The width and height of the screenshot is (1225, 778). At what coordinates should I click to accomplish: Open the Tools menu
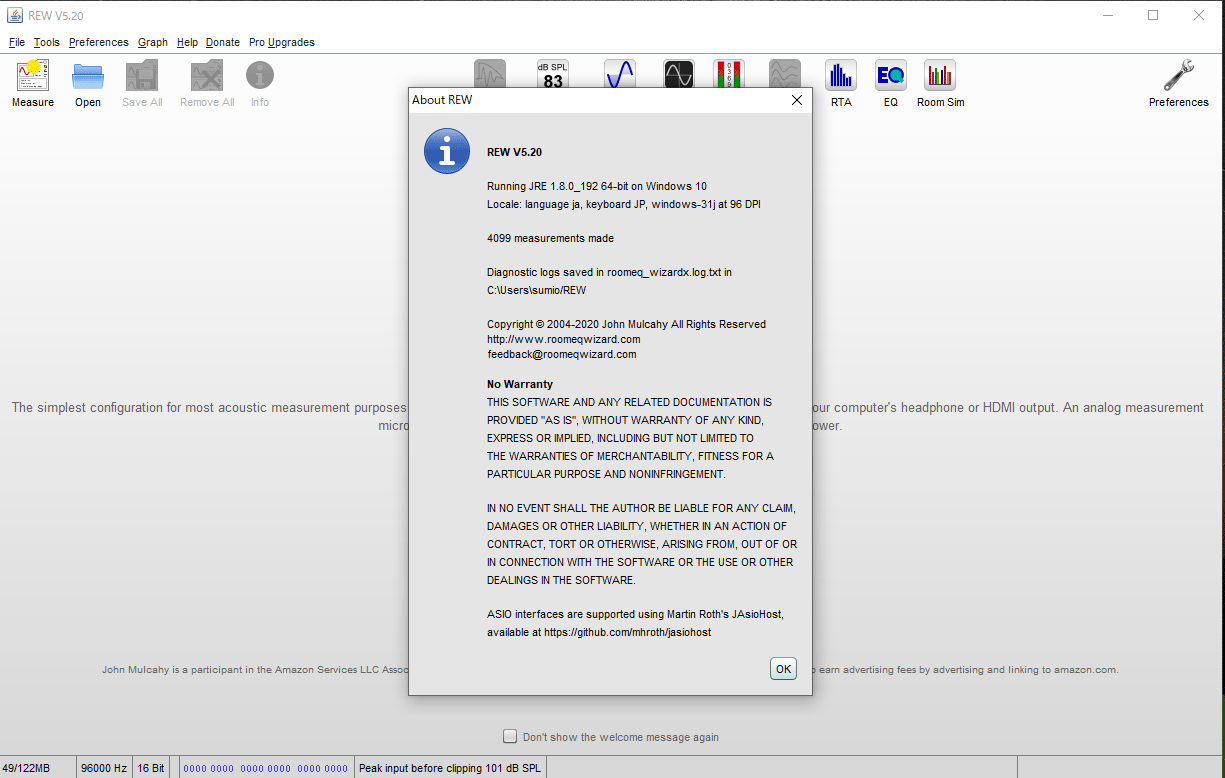point(47,42)
